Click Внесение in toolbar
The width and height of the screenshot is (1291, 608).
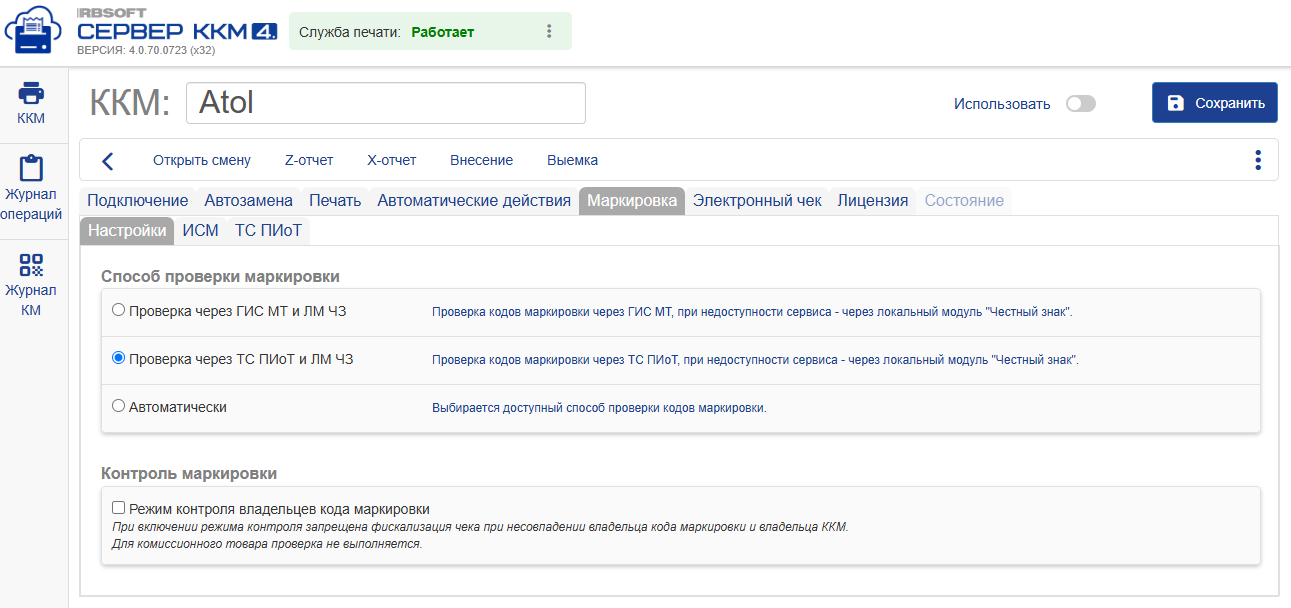(x=482, y=160)
